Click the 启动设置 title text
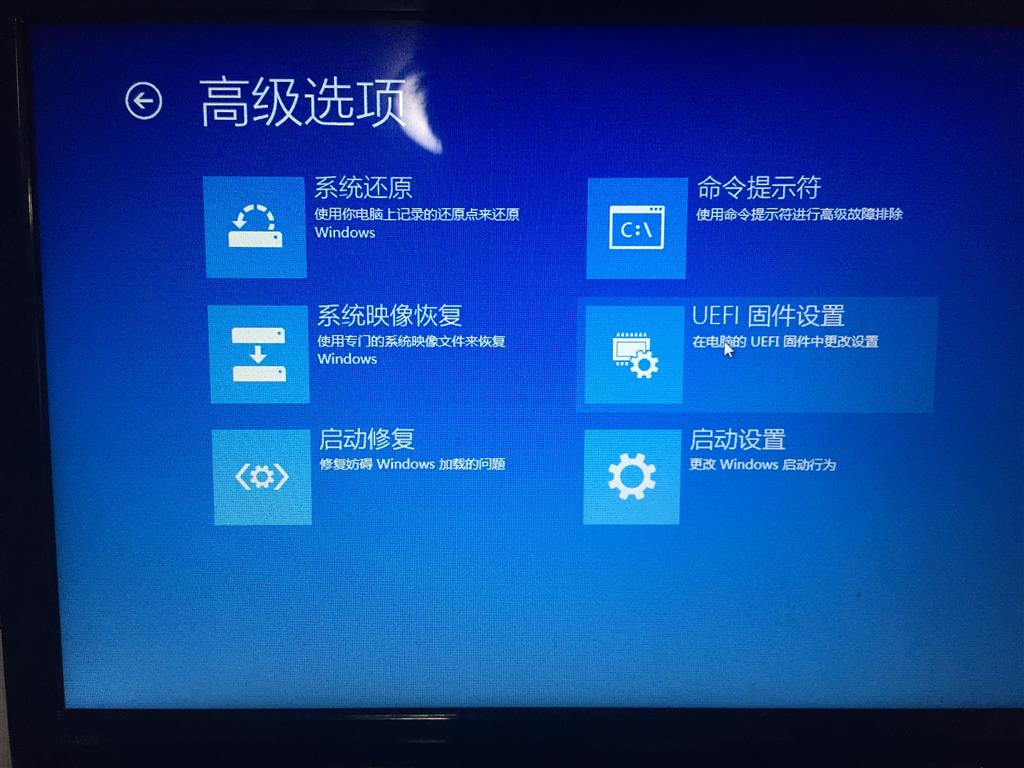This screenshot has height=768, width=1024. pos(738,440)
